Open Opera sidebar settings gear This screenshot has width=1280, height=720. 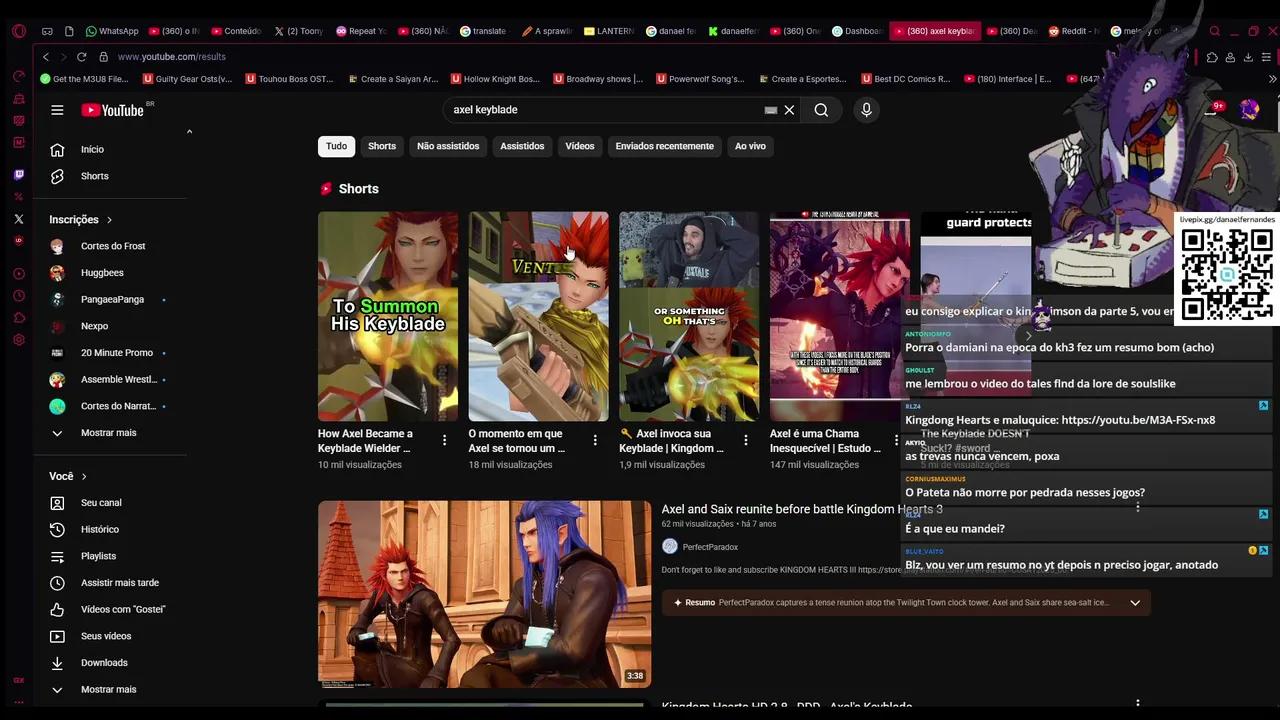coord(18,340)
